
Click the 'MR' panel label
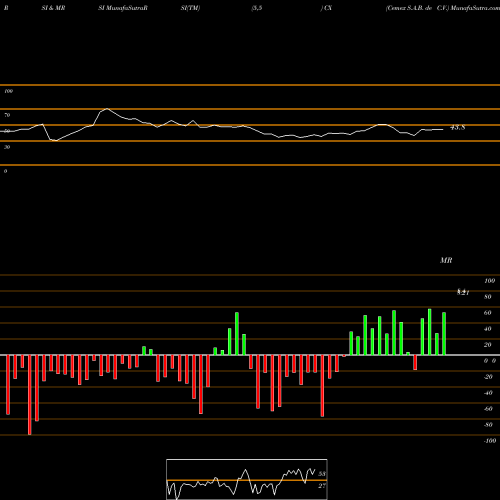[x=446, y=260]
